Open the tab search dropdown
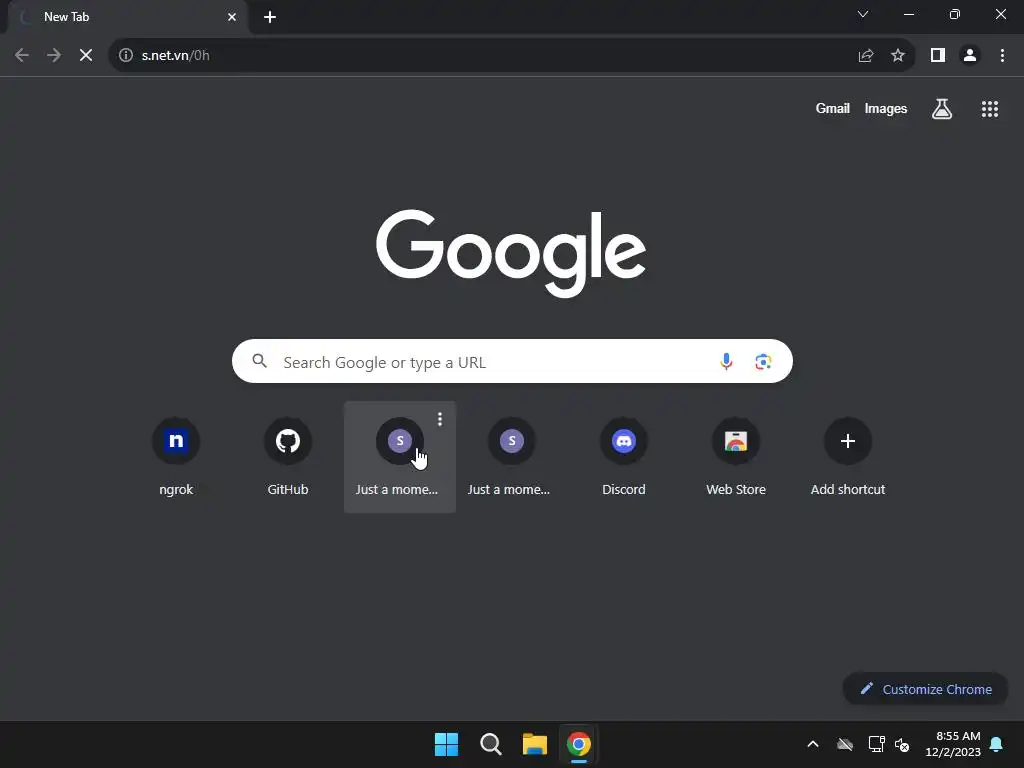Image resolution: width=1024 pixels, height=768 pixels. click(x=863, y=14)
